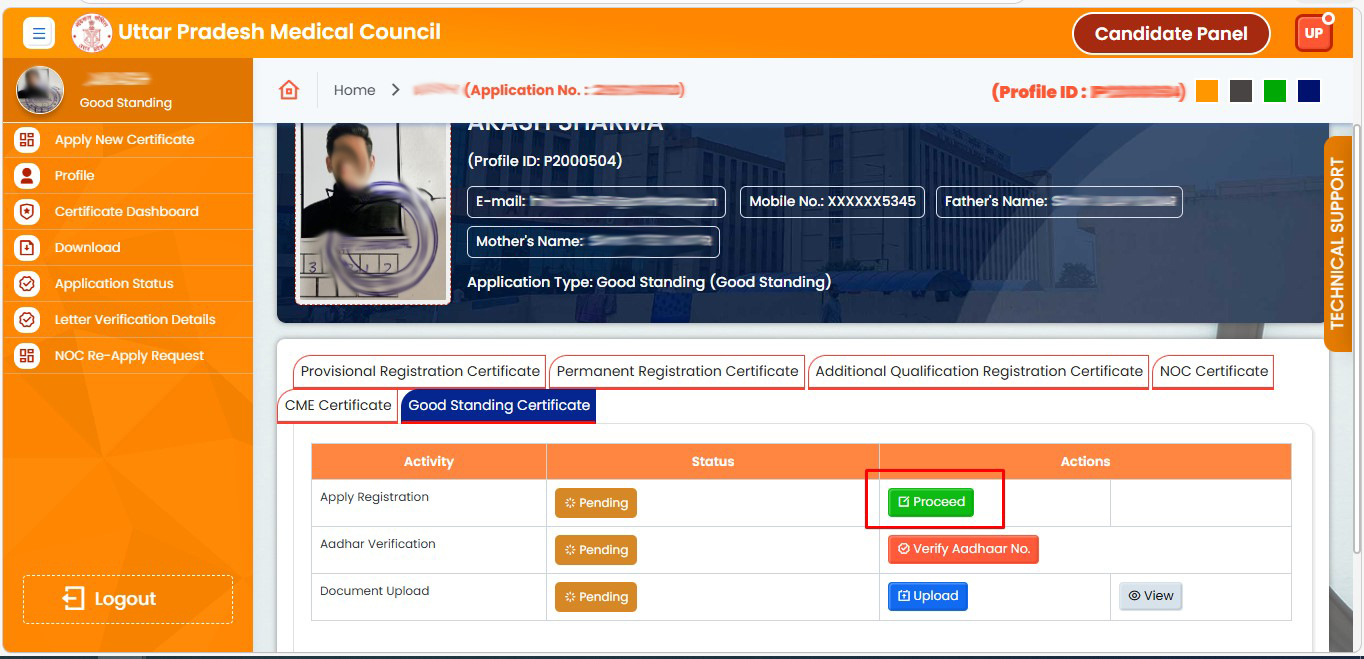Viewport: 1364px width, 659px height.
Task: Click the blue Upload button
Action: 927,596
